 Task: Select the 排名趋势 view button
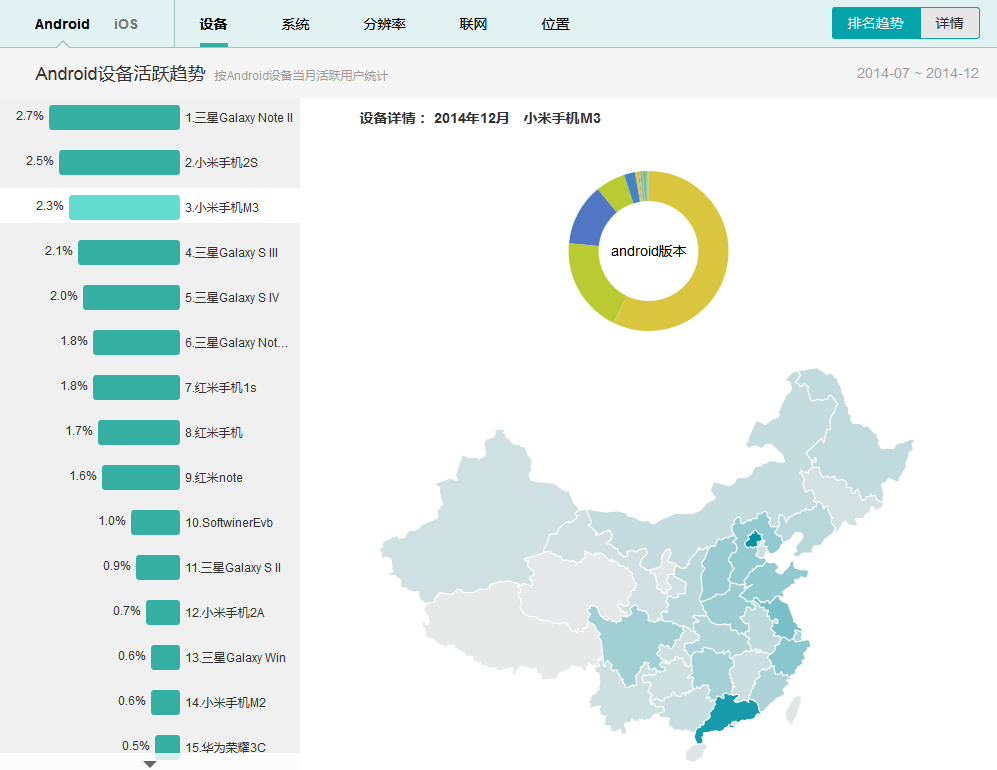(876, 24)
